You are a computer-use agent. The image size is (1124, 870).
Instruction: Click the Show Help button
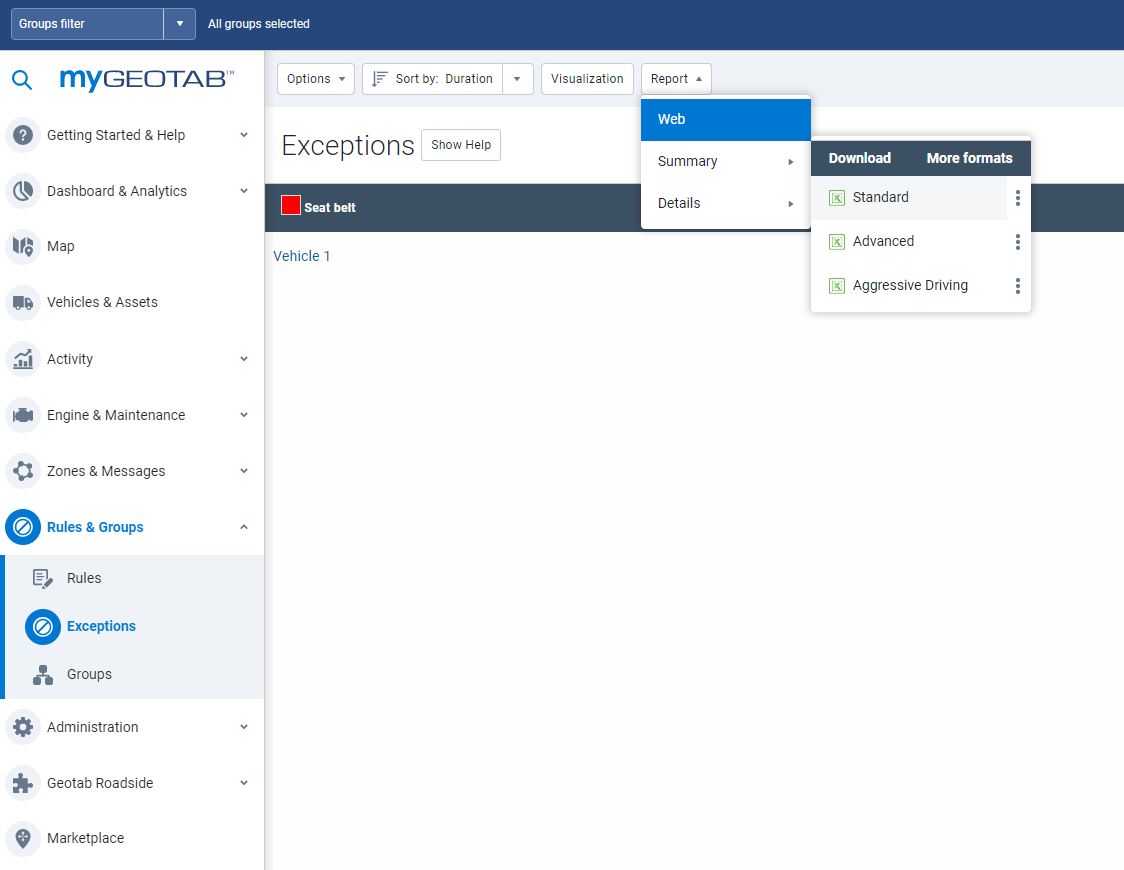point(461,145)
